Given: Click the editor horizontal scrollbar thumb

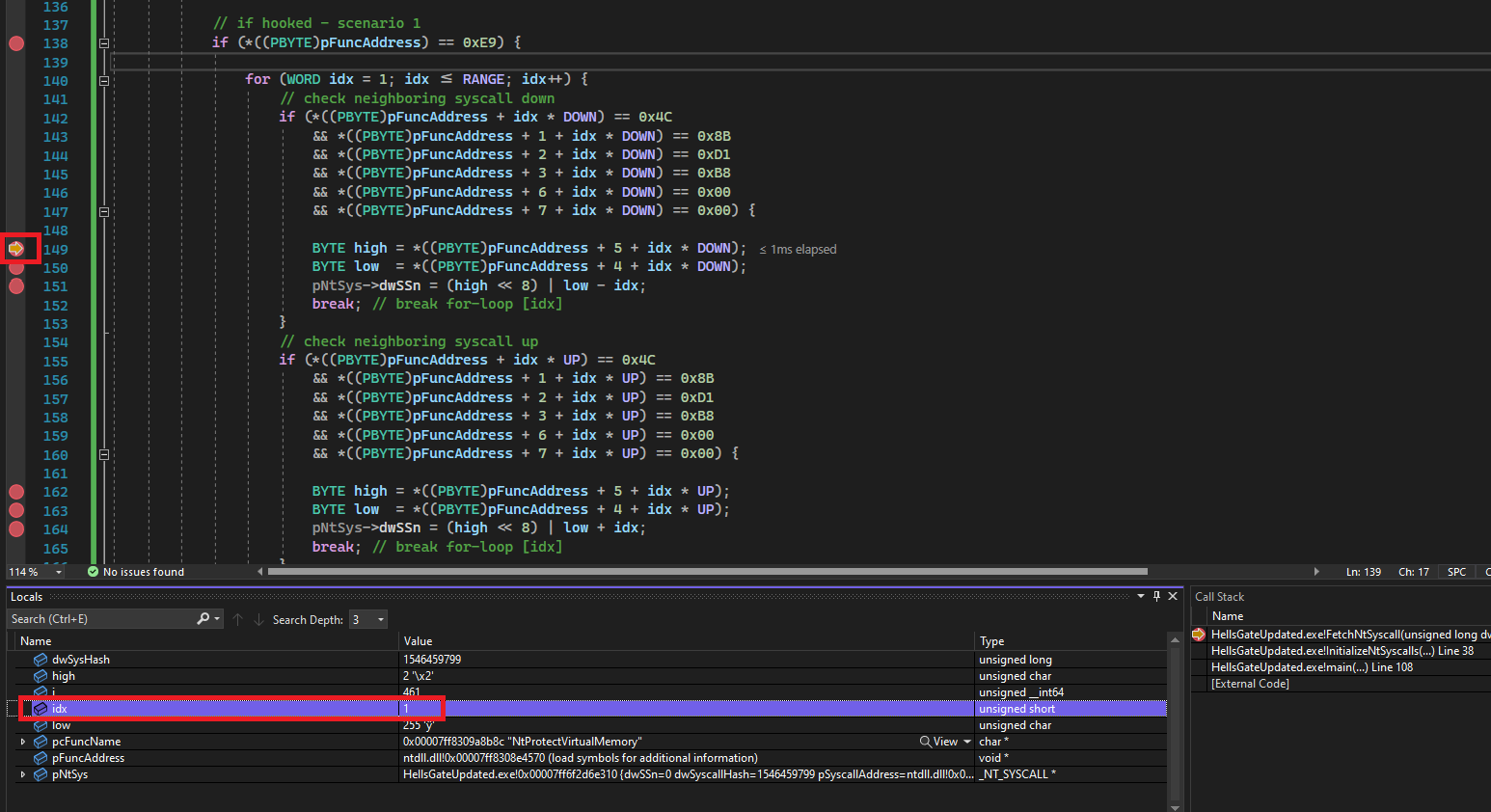Looking at the screenshot, I should click(707, 572).
